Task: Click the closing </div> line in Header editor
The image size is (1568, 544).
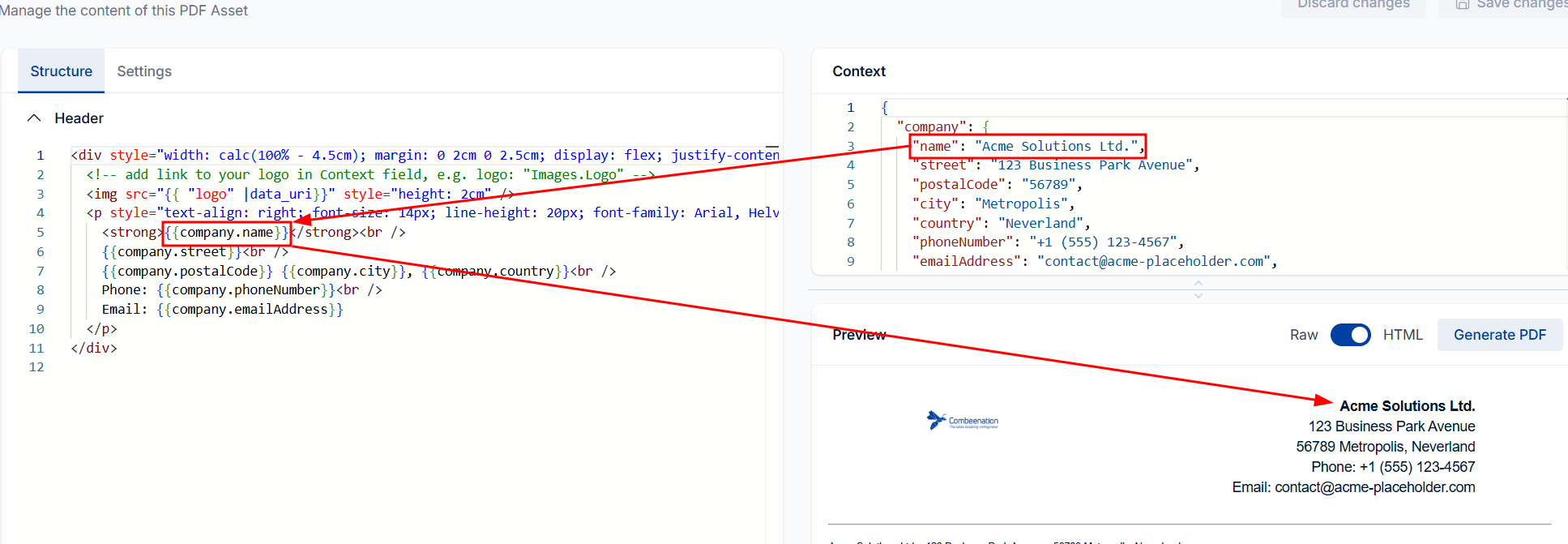Action: coord(94,348)
